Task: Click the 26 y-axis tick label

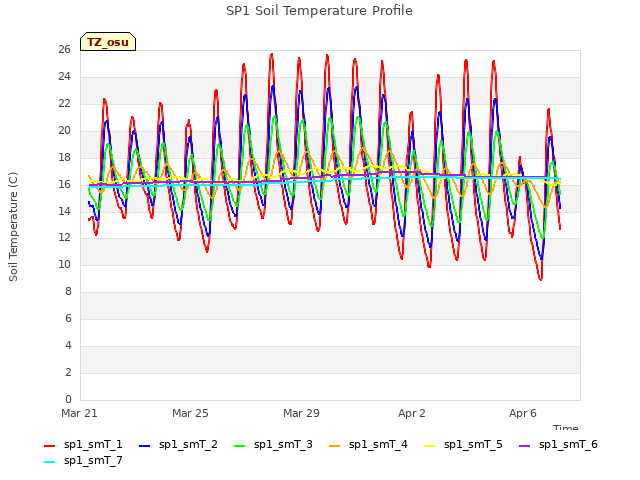Action: (64, 49)
